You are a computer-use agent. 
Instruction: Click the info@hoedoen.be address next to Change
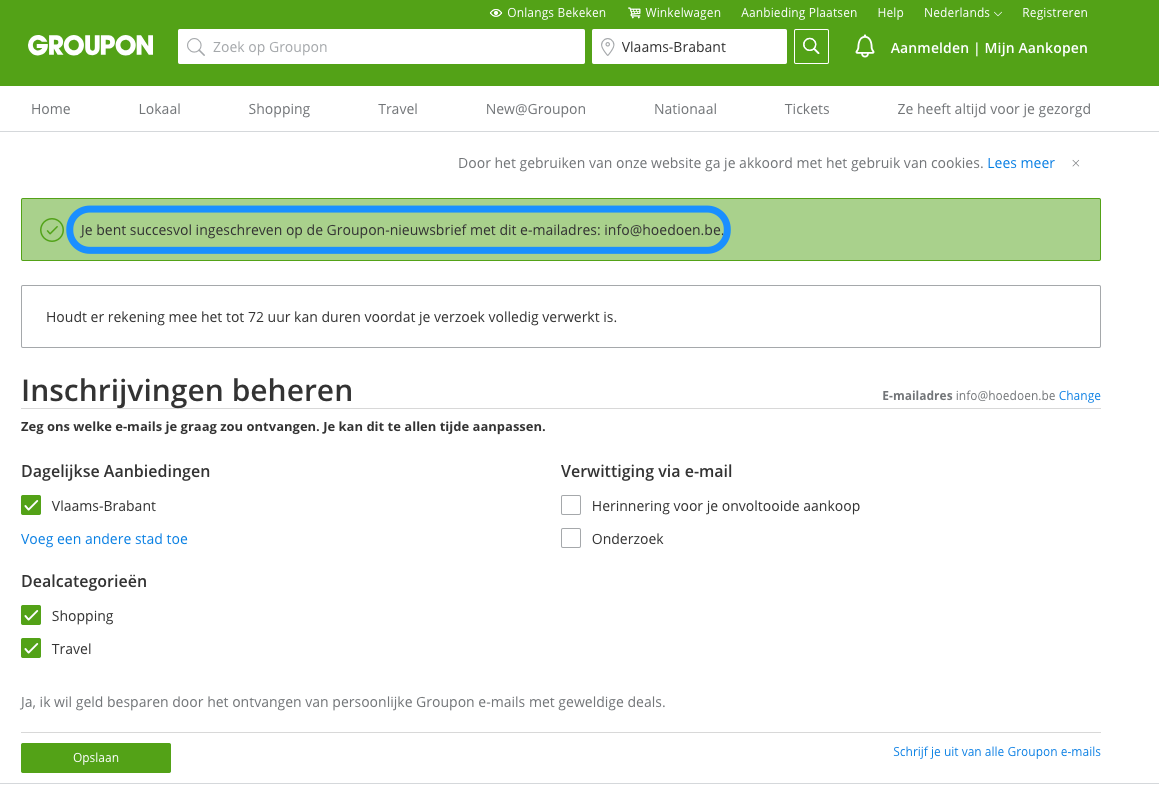[1005, 396]
